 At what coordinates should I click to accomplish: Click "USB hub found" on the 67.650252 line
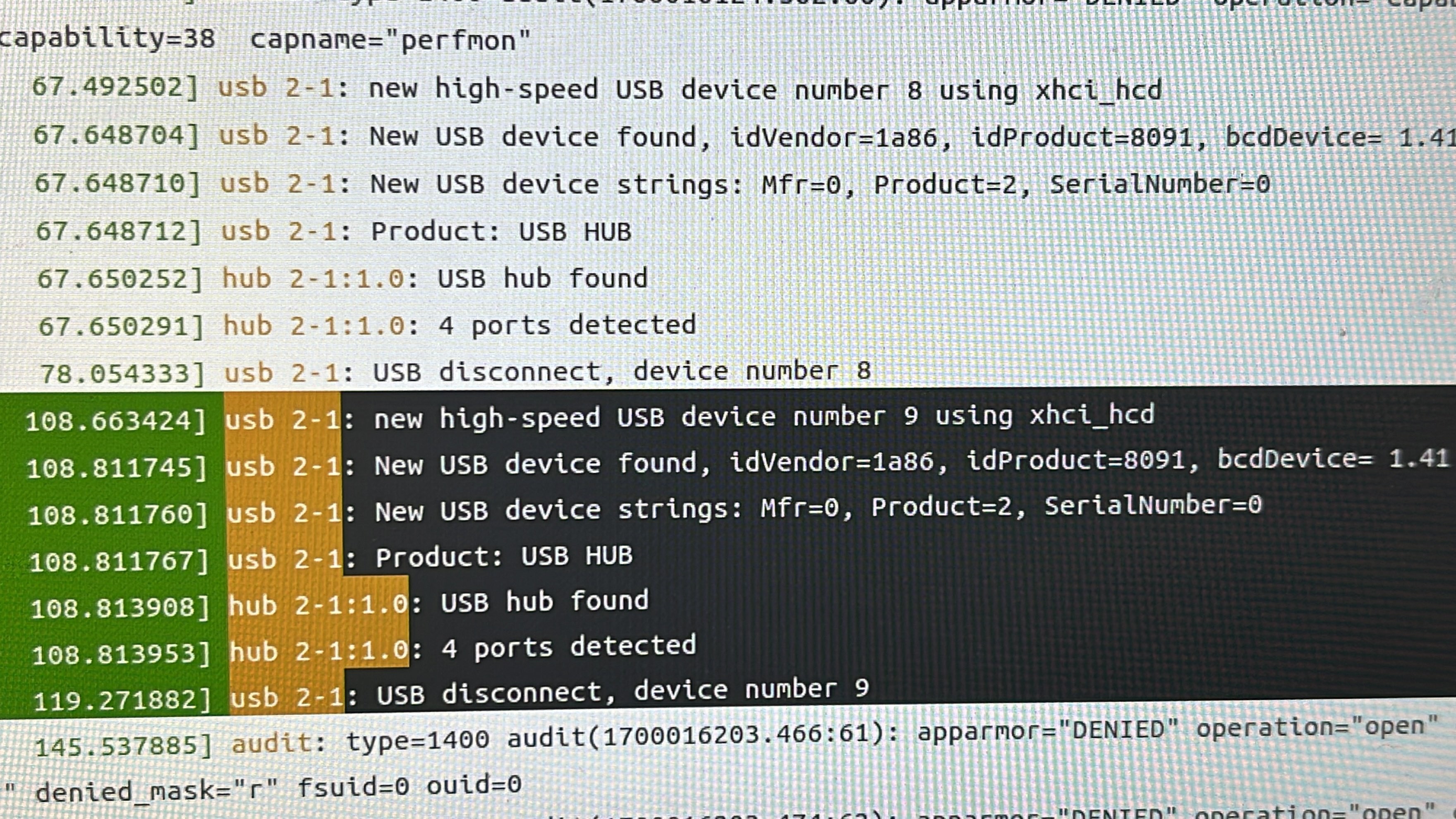click(x=543, y=279)
